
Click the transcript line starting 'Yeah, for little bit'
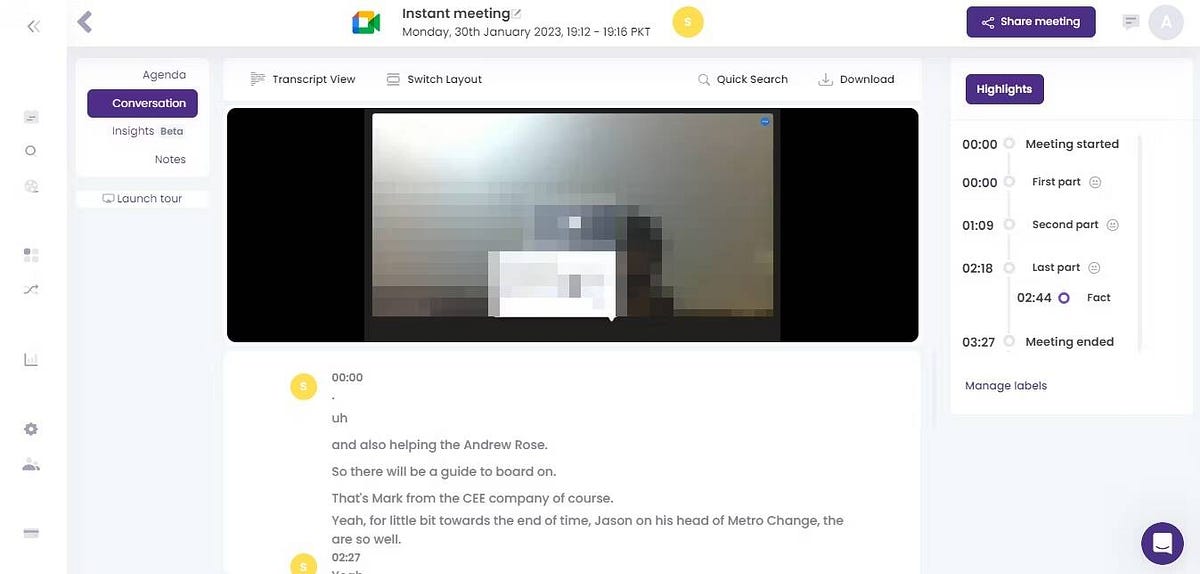[588, 530]
